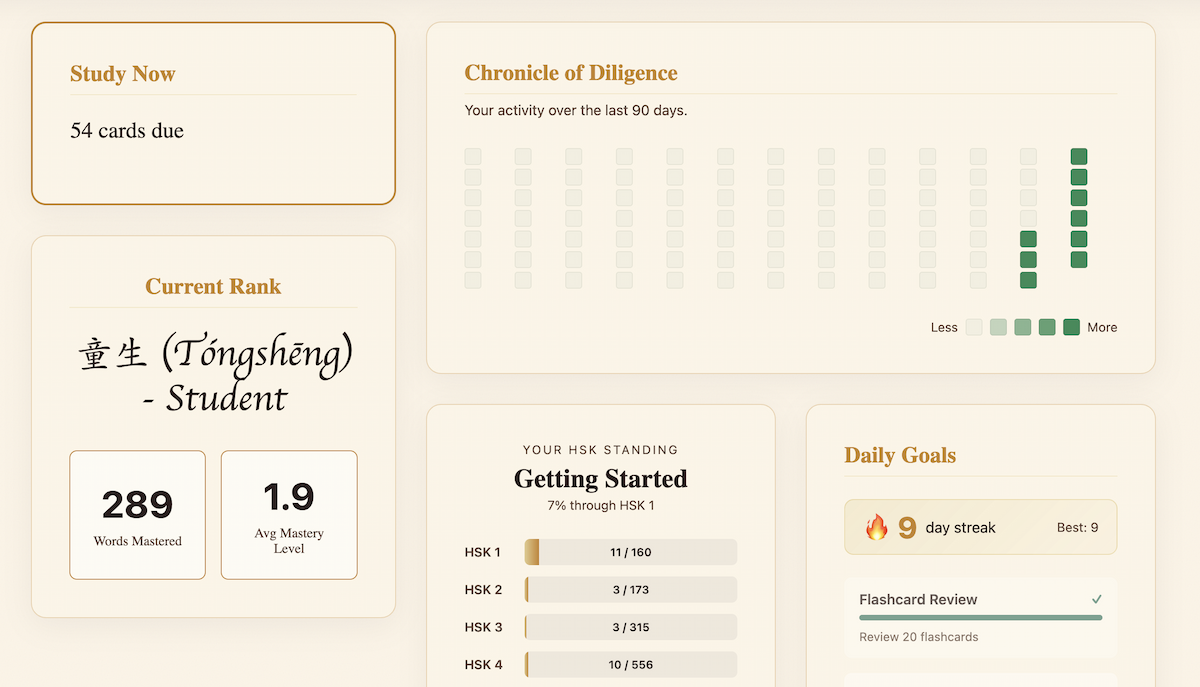Viewport: 1200px width, 687px height.
Task: Click 'Your activity over the last 90 days.'
Action: coord(576,110)
